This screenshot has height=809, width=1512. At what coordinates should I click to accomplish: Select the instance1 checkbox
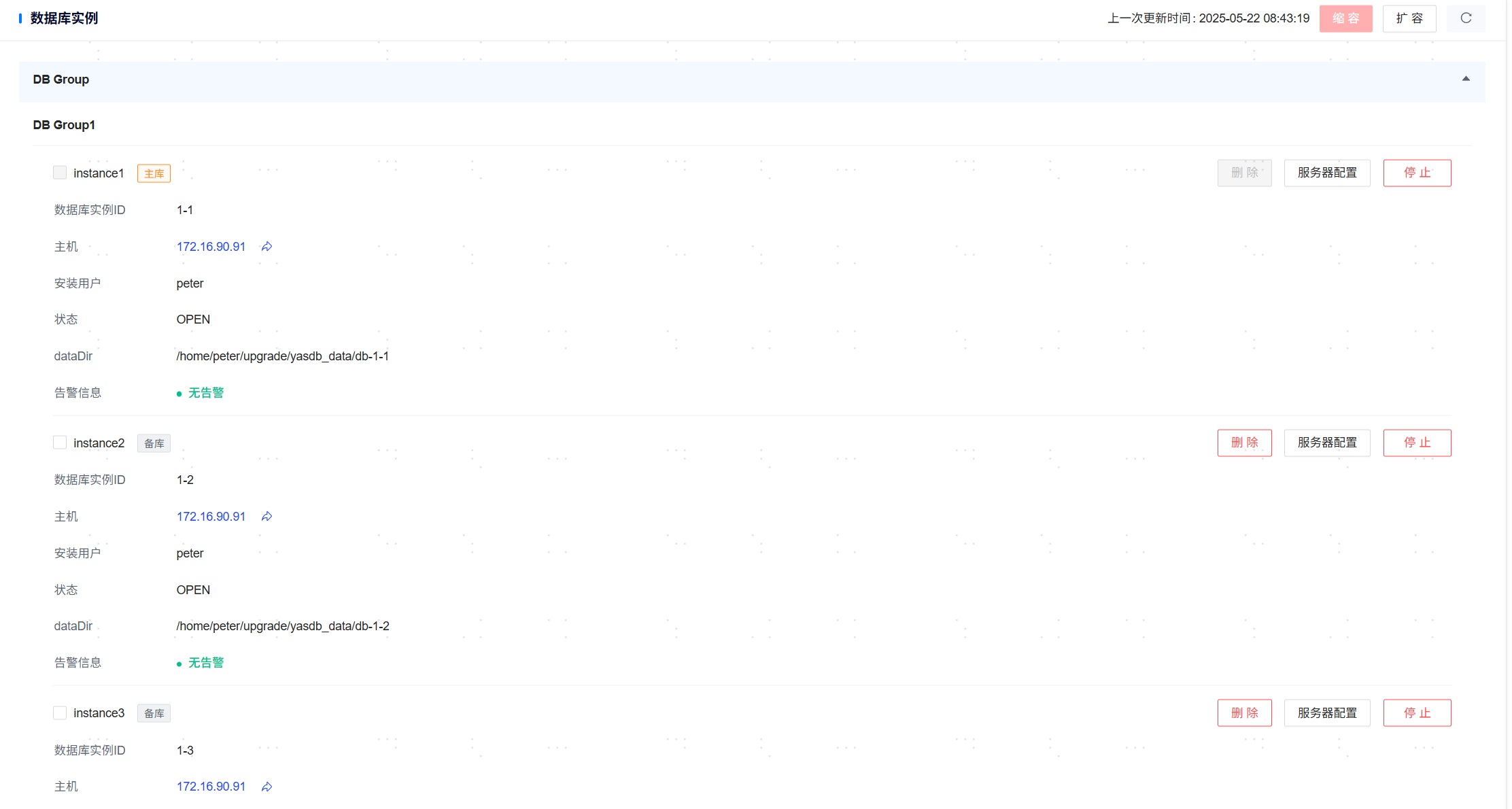tap(60, 173)
